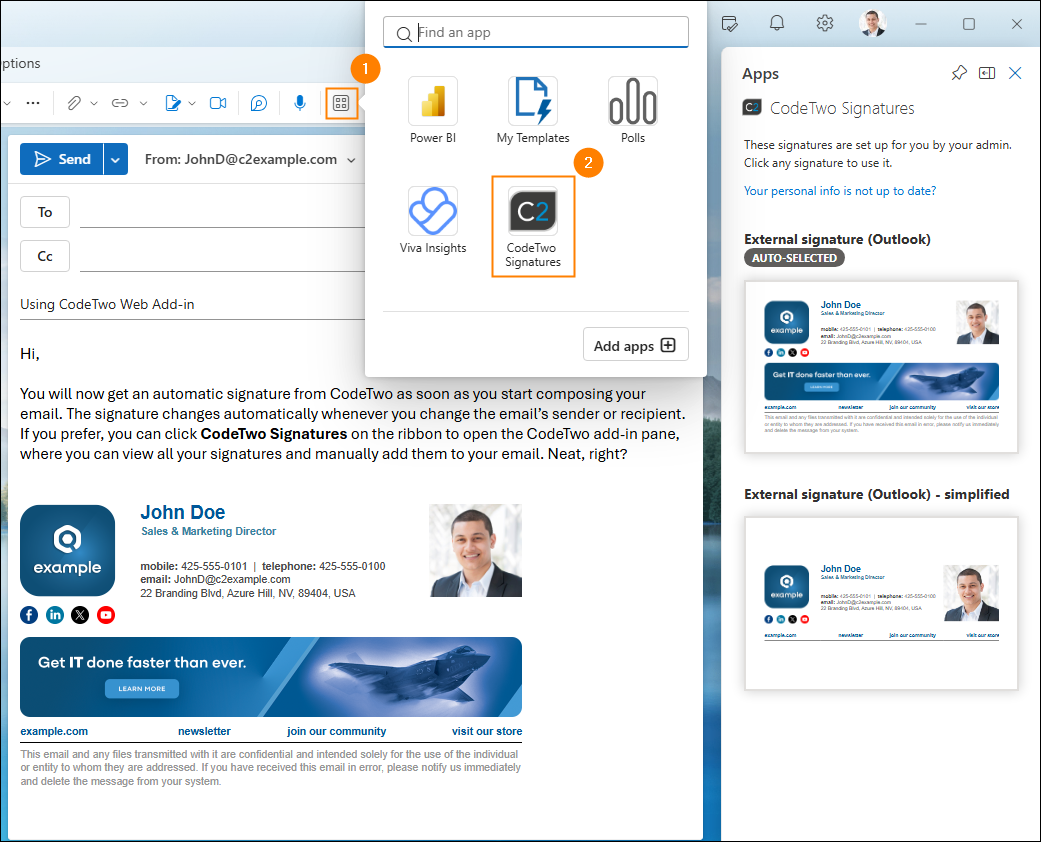Open the newsletter link in signature
Screen dimensions: 1041x842
[x=204, y=731]
